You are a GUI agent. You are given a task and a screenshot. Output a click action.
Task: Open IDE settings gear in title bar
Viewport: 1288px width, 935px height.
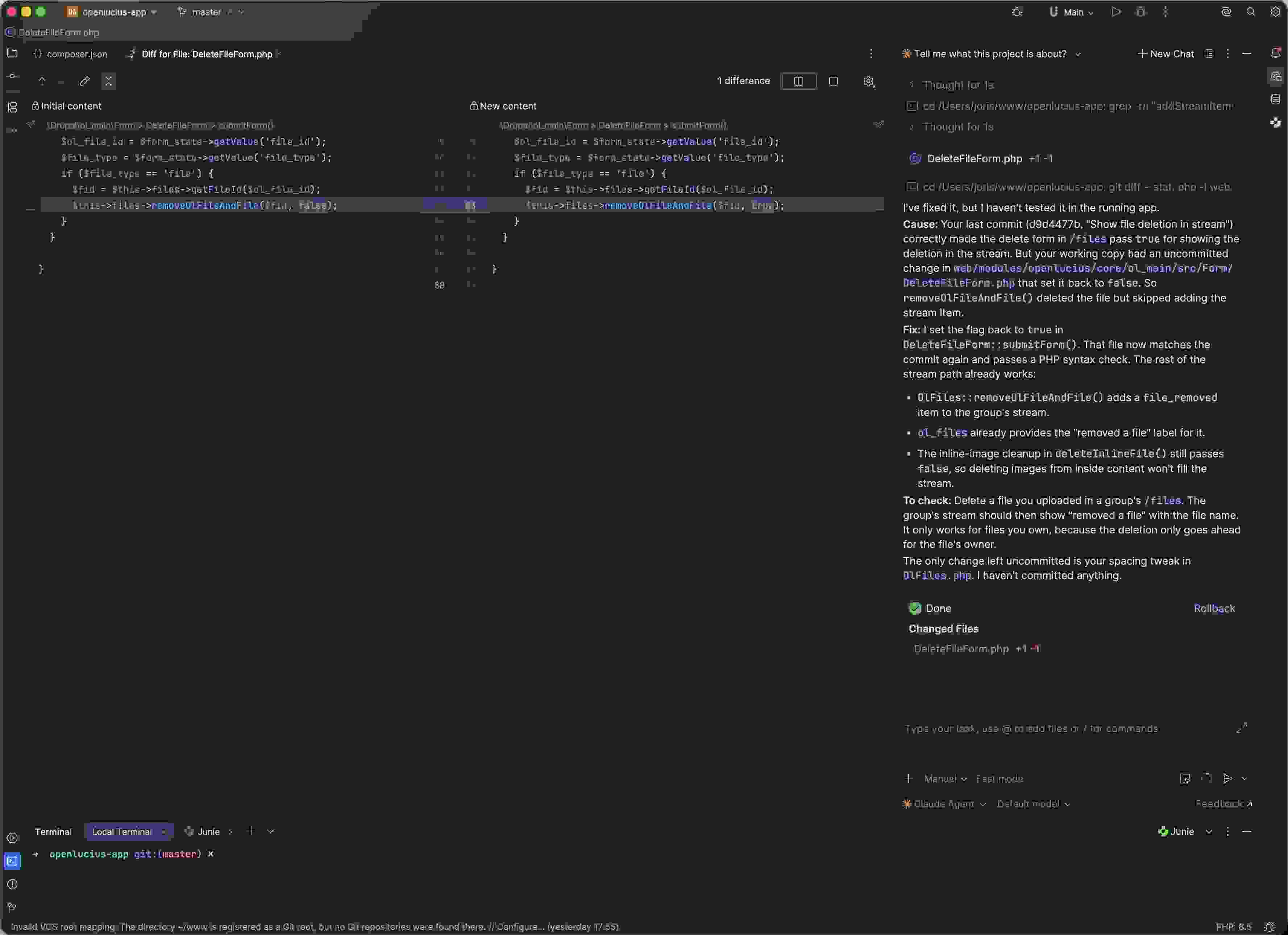(x=1275, y=12)
